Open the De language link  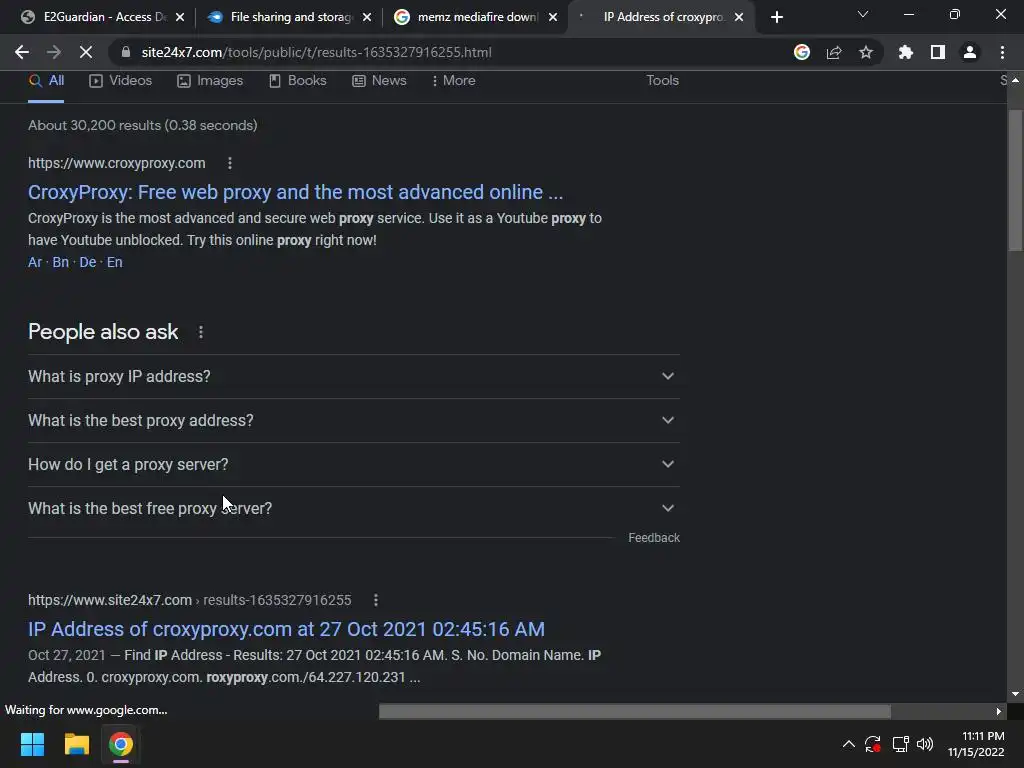(x=88, y=262)
